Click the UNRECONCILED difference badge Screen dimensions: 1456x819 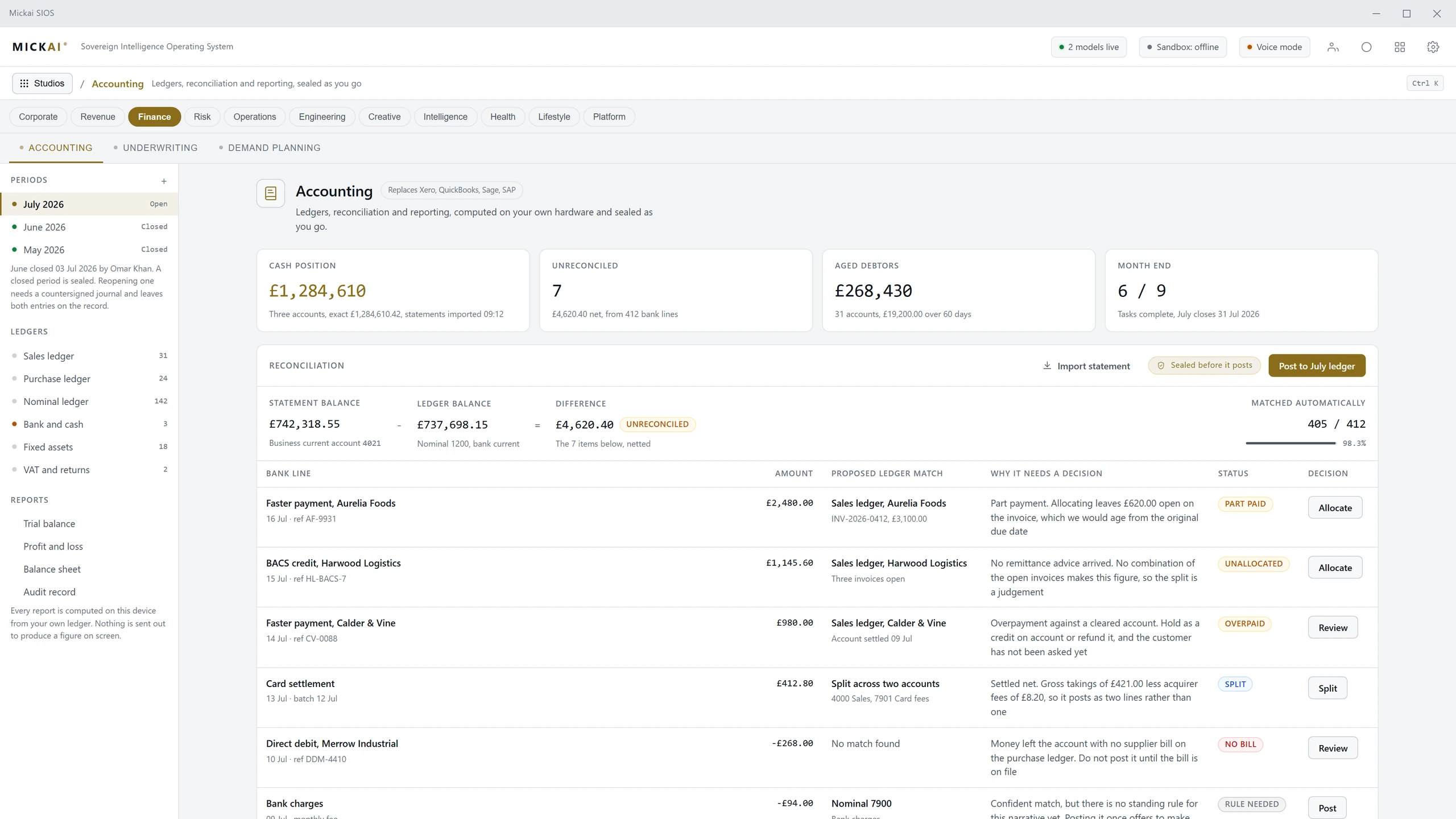click(657, 424)
